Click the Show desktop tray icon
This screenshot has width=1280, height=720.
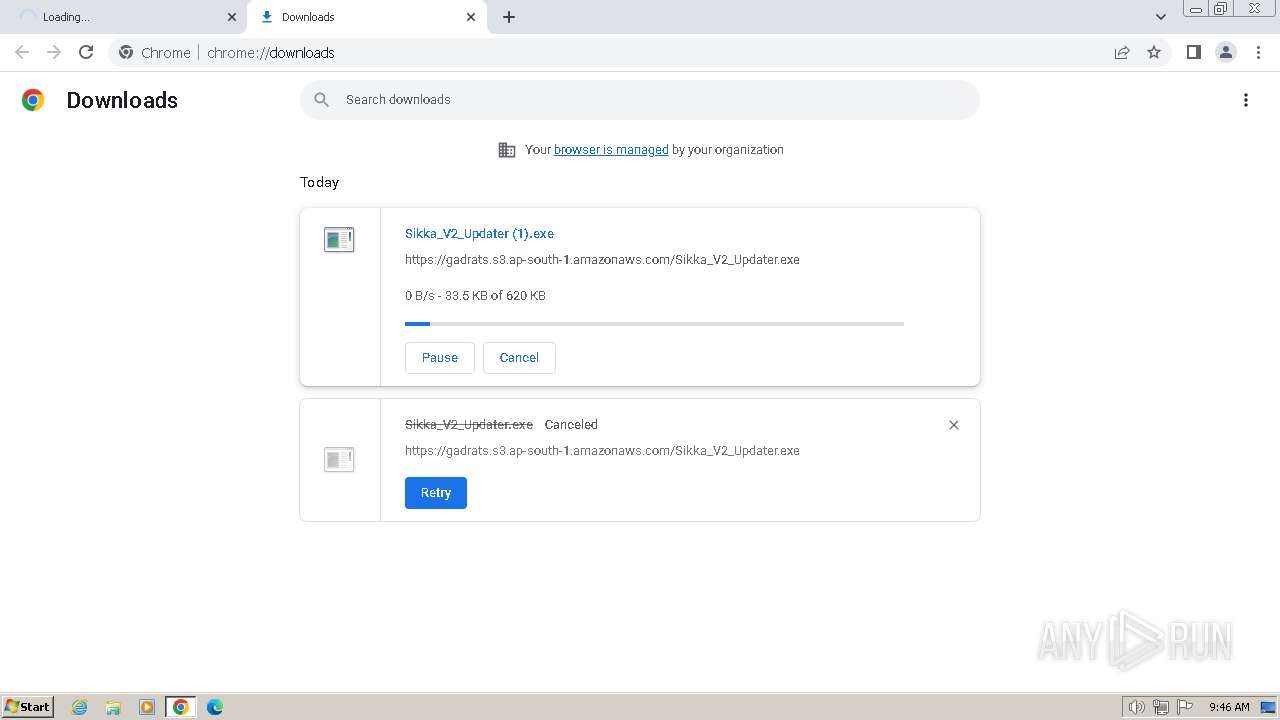pos(1268,707)
